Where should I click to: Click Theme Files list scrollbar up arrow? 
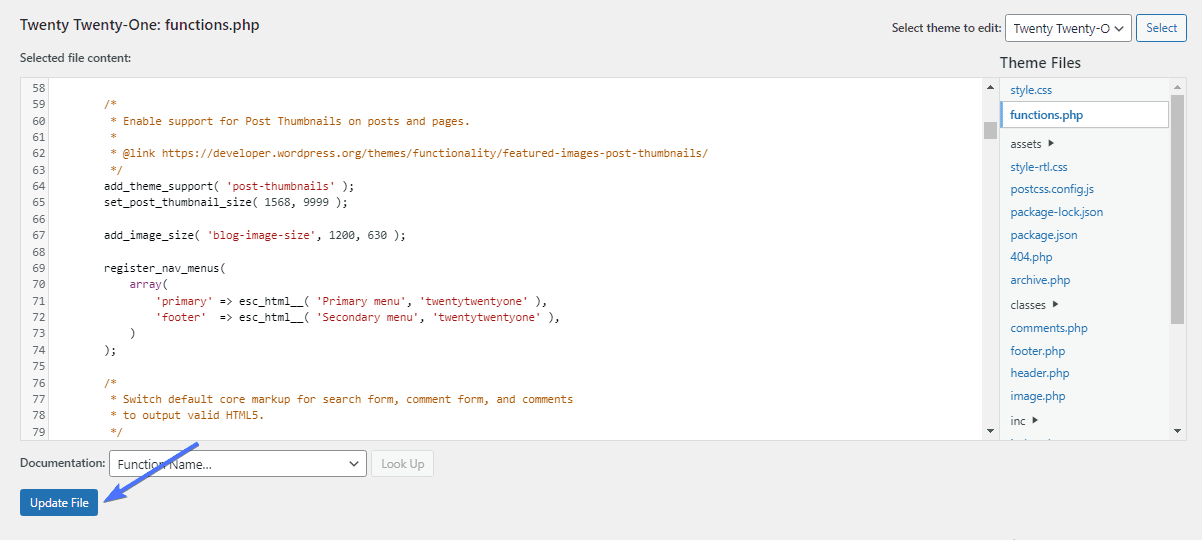click(x=1177, y=87)
